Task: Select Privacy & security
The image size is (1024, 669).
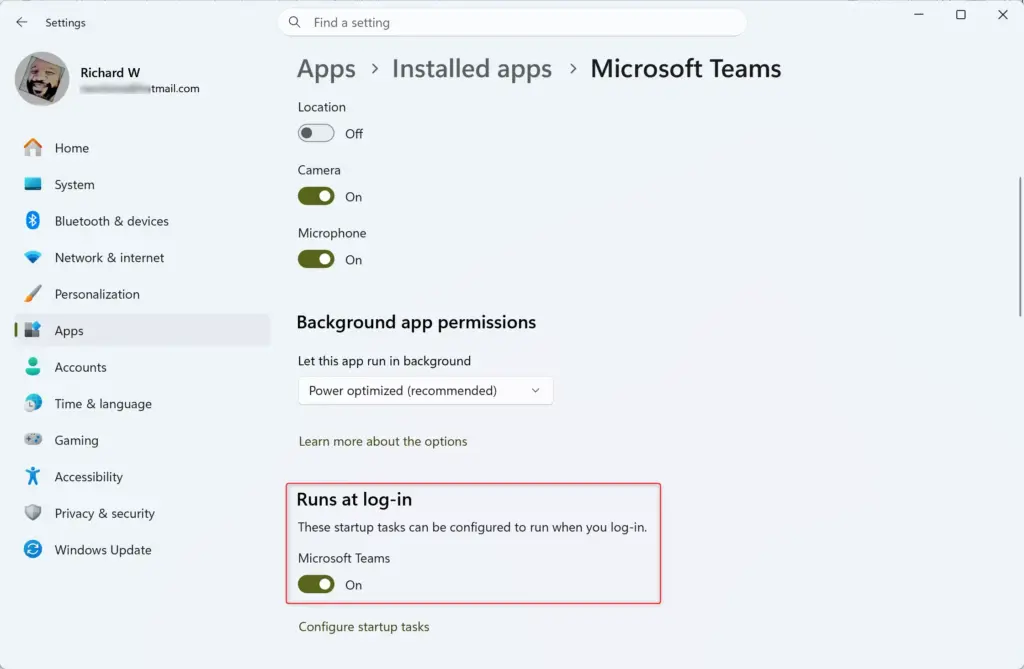Action: (x=142, y=514)
